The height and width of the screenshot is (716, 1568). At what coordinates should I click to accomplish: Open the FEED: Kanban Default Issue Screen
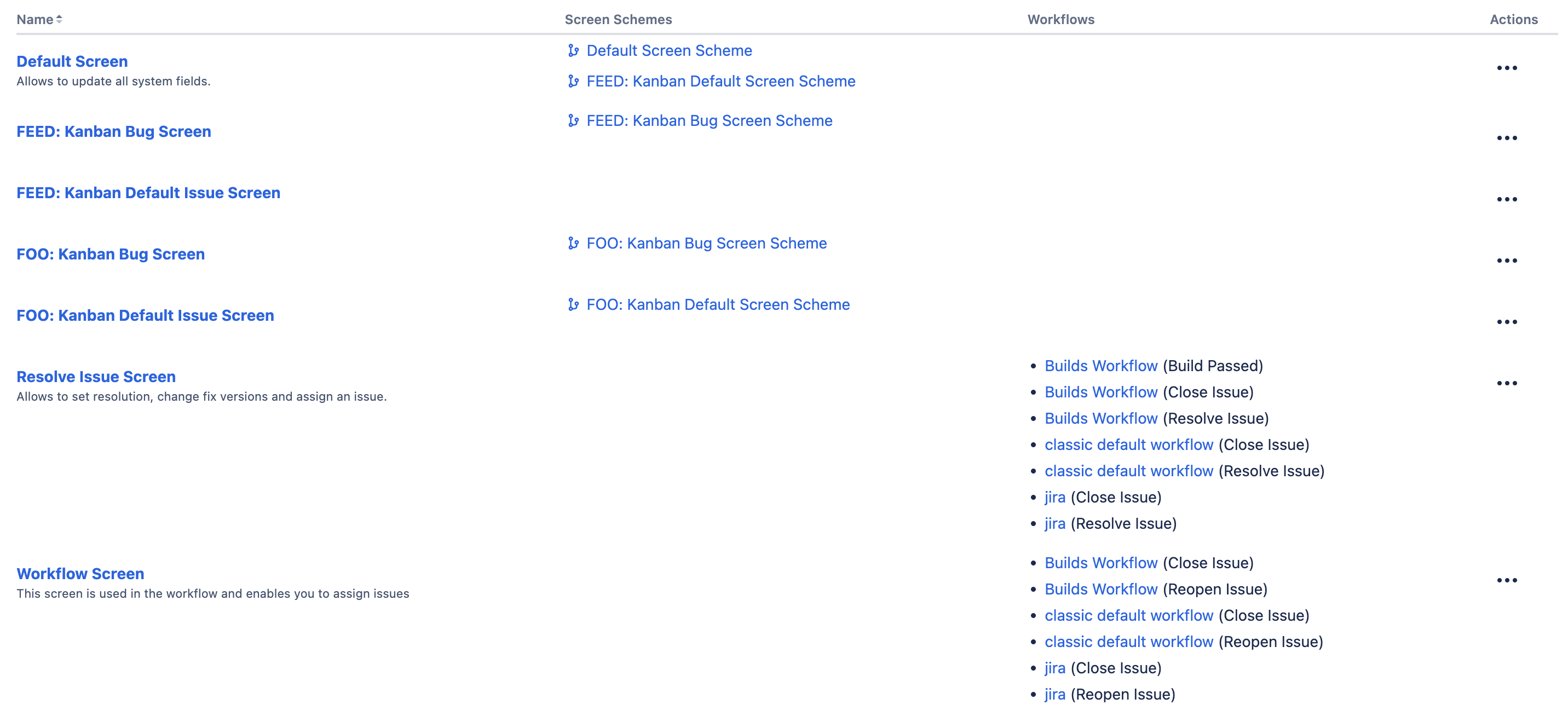pos(148,192)
